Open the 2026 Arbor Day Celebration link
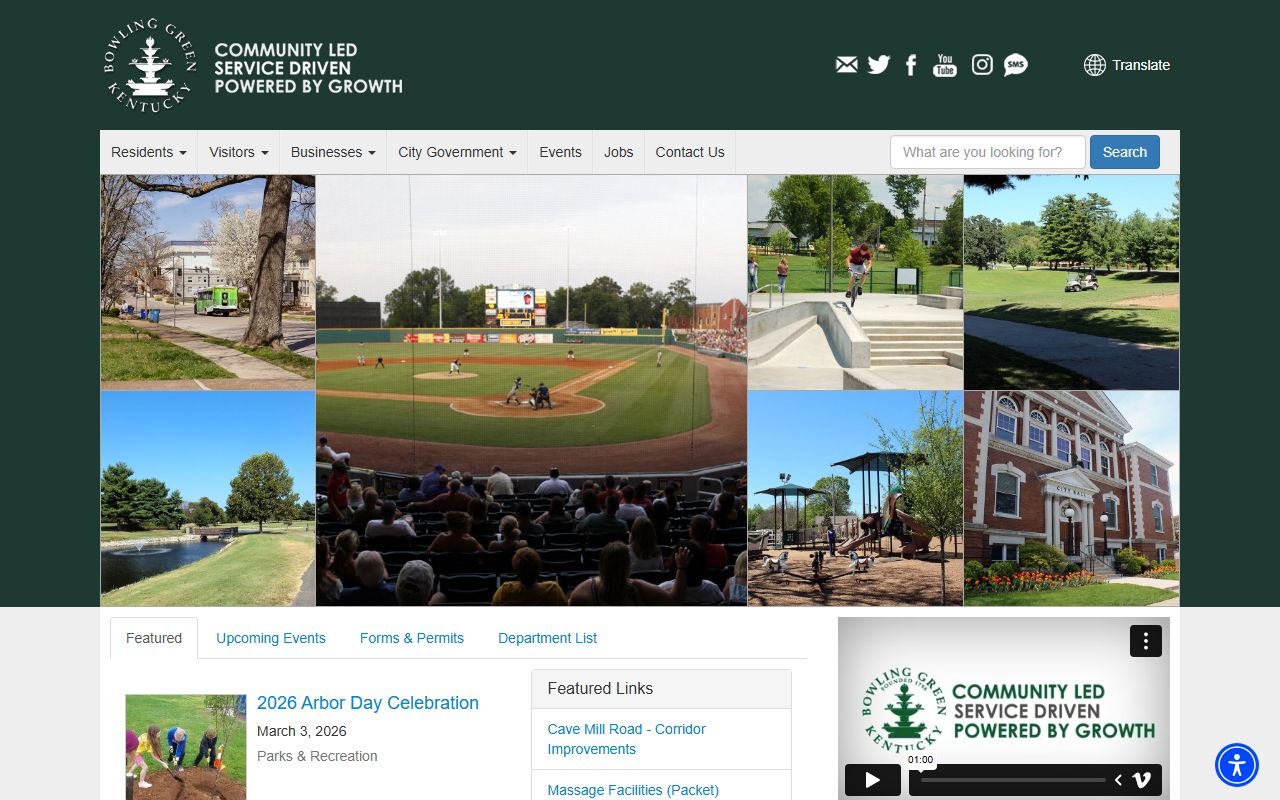The height and width of the screenshot is (800, 1280). pyautogui.click(x=367, y=703)
